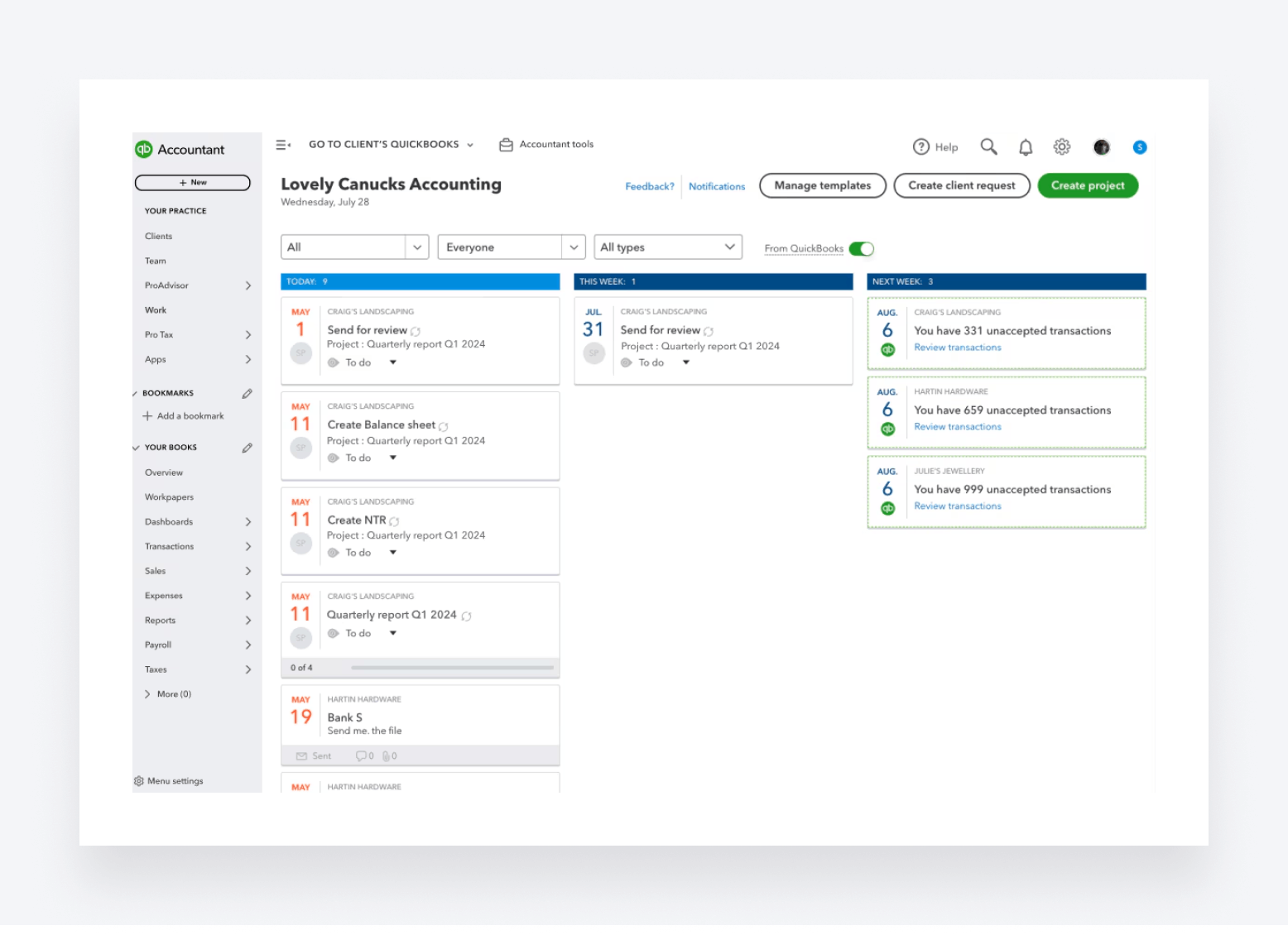Open the Bank S task card
1288x935 pixels.
pos(421,725)
